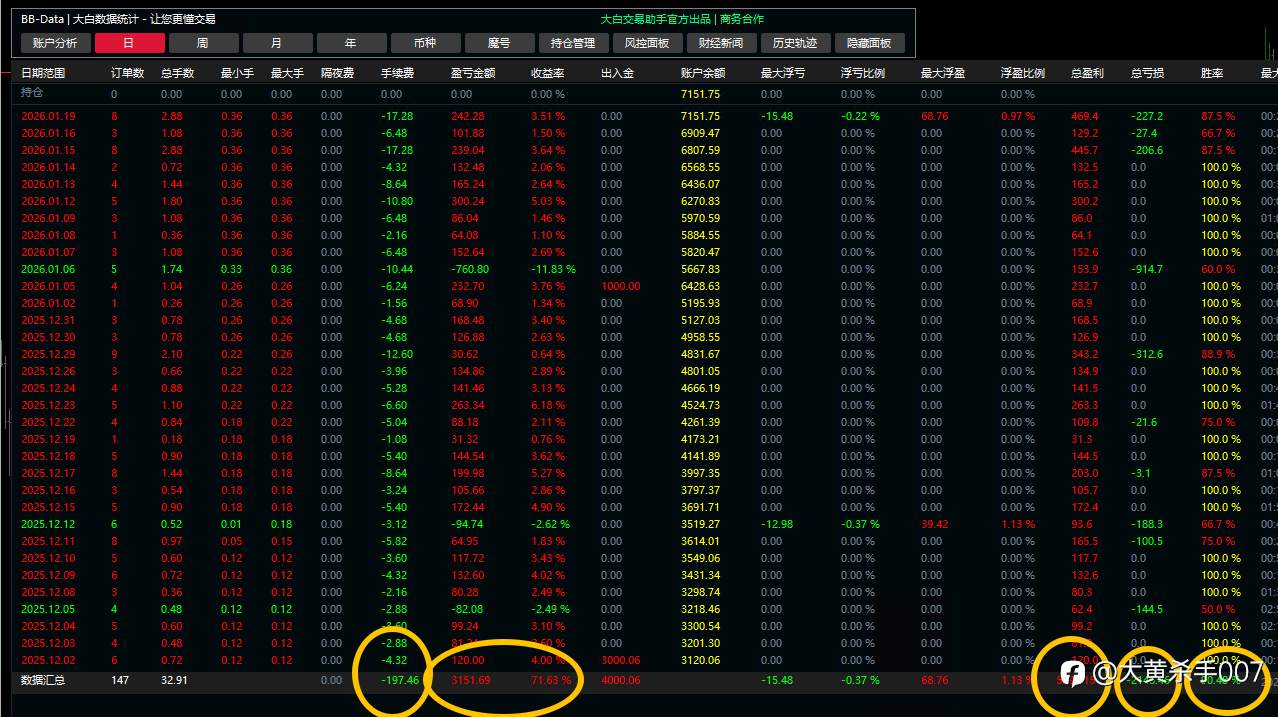
Task: Click the 6909.47 account balance cell
Action: [700, 133]
